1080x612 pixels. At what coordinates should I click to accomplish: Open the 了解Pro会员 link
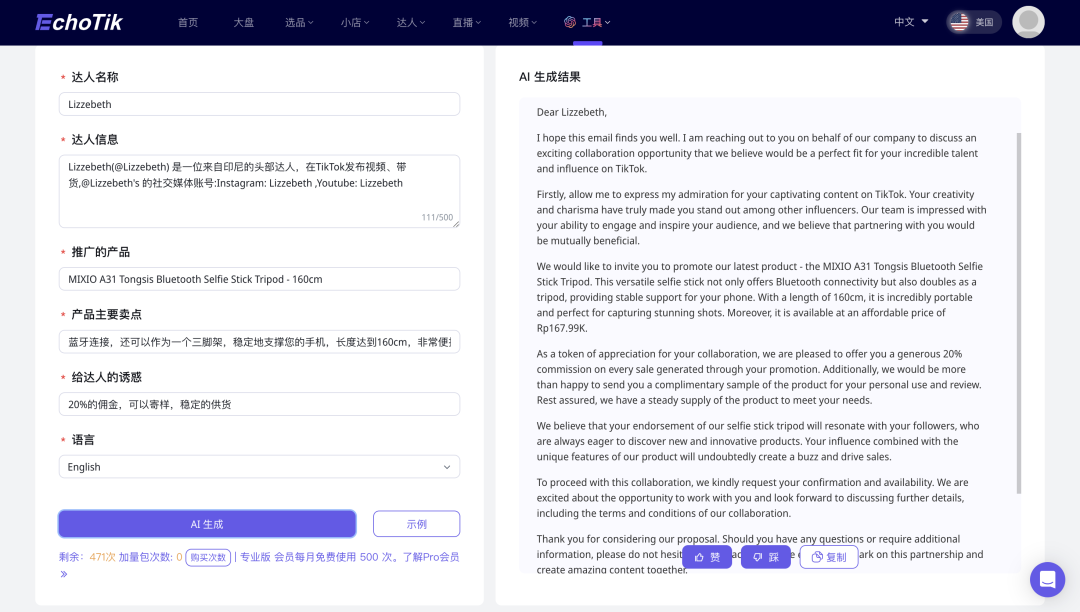(x=430, y=556)
